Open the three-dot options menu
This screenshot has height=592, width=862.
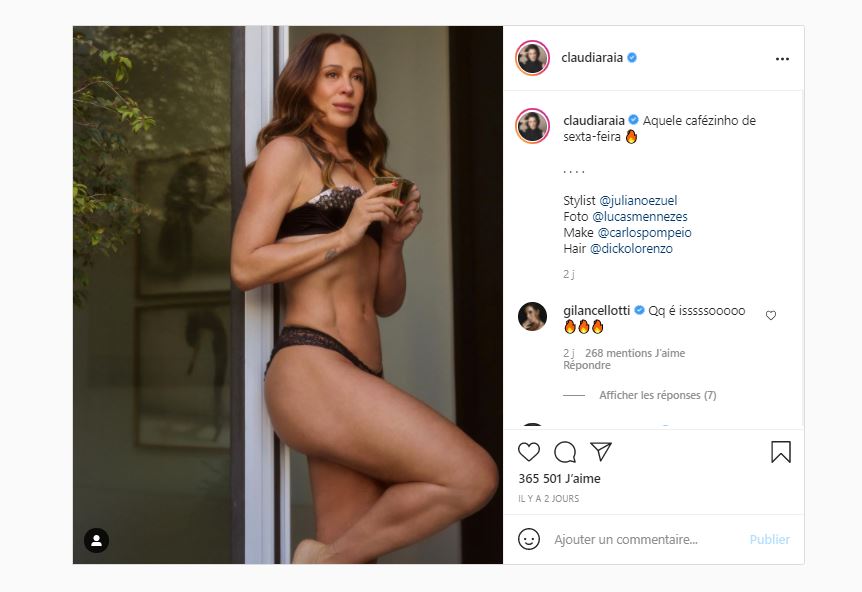pyautogui.click(x=782, y=59)
